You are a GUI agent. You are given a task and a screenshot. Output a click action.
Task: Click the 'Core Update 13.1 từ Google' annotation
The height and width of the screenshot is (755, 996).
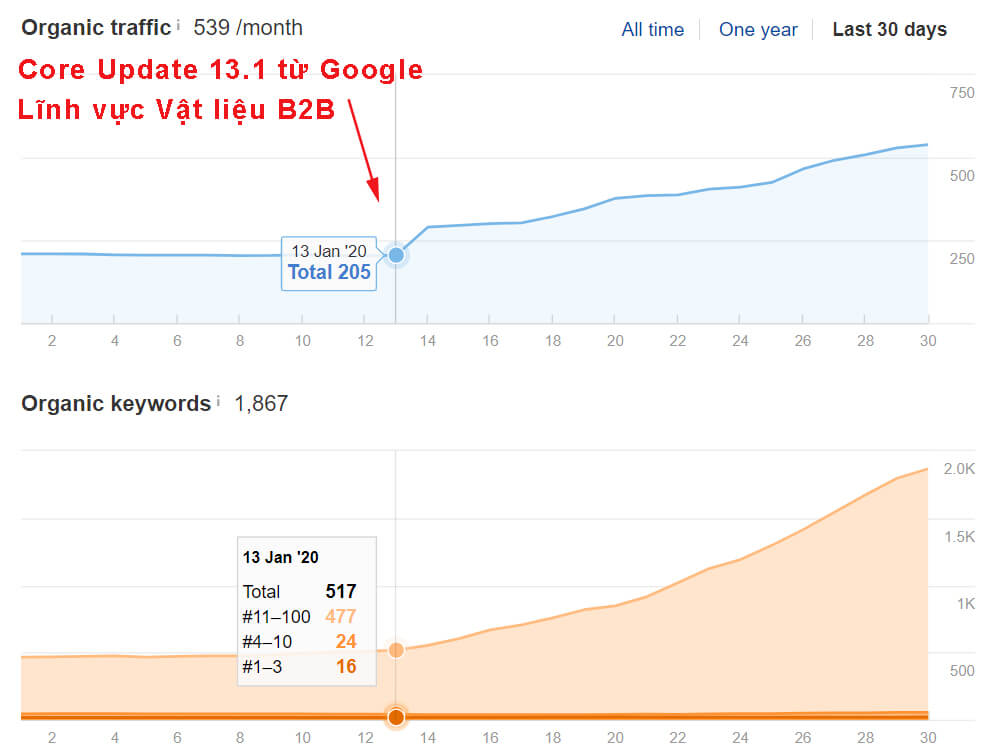(221, 70)
